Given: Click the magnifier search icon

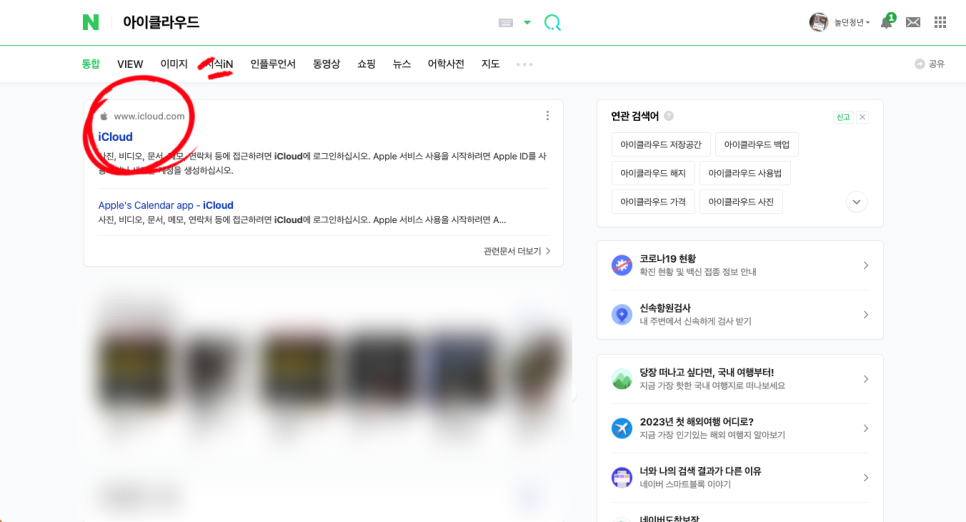Looking at the screenshot, I should point(553,23).
